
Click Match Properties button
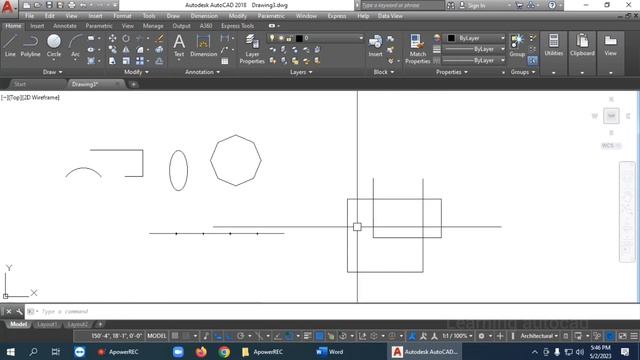click(x=418, y=49)
